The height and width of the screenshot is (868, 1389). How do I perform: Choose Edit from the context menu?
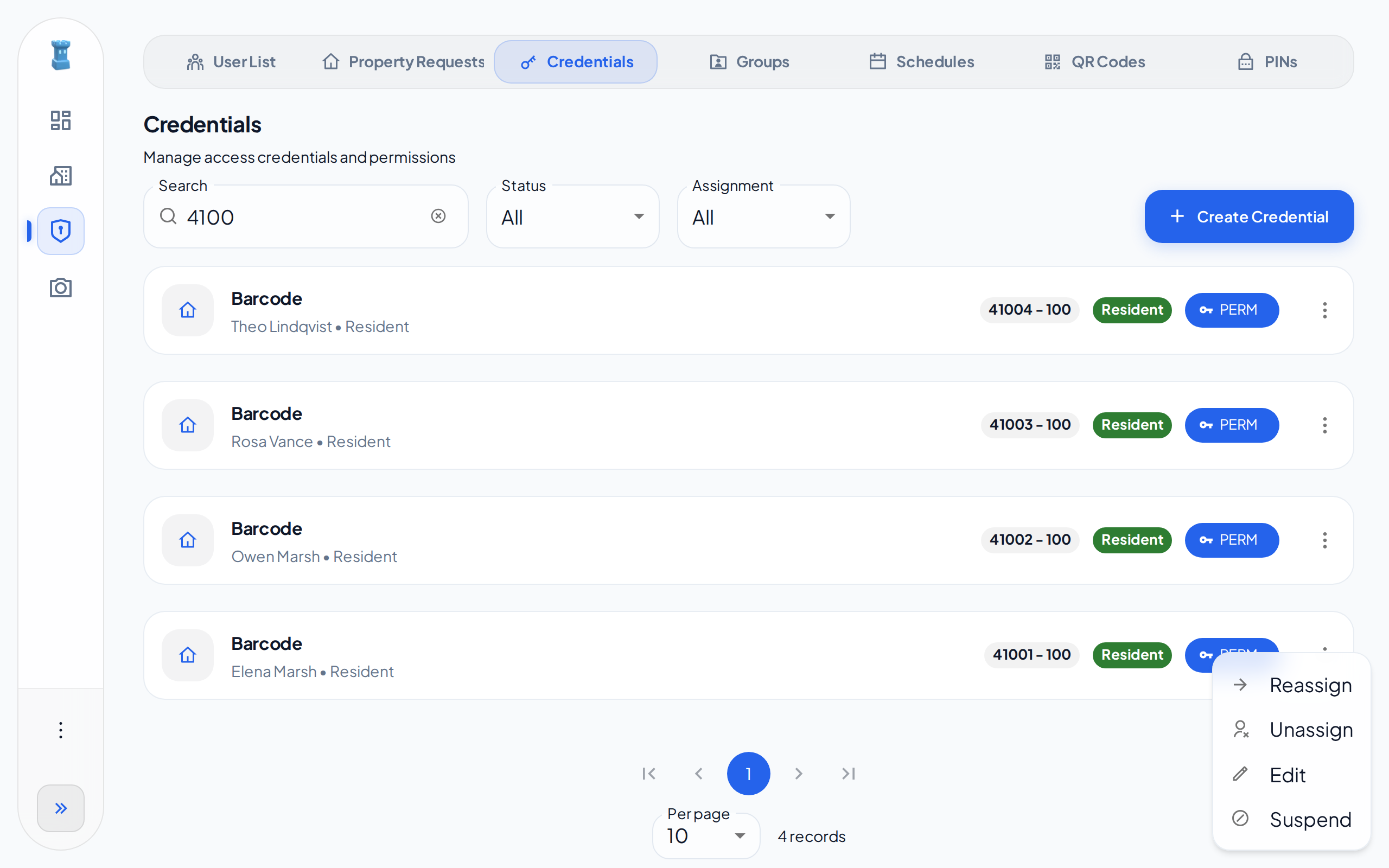point(1291,775)
